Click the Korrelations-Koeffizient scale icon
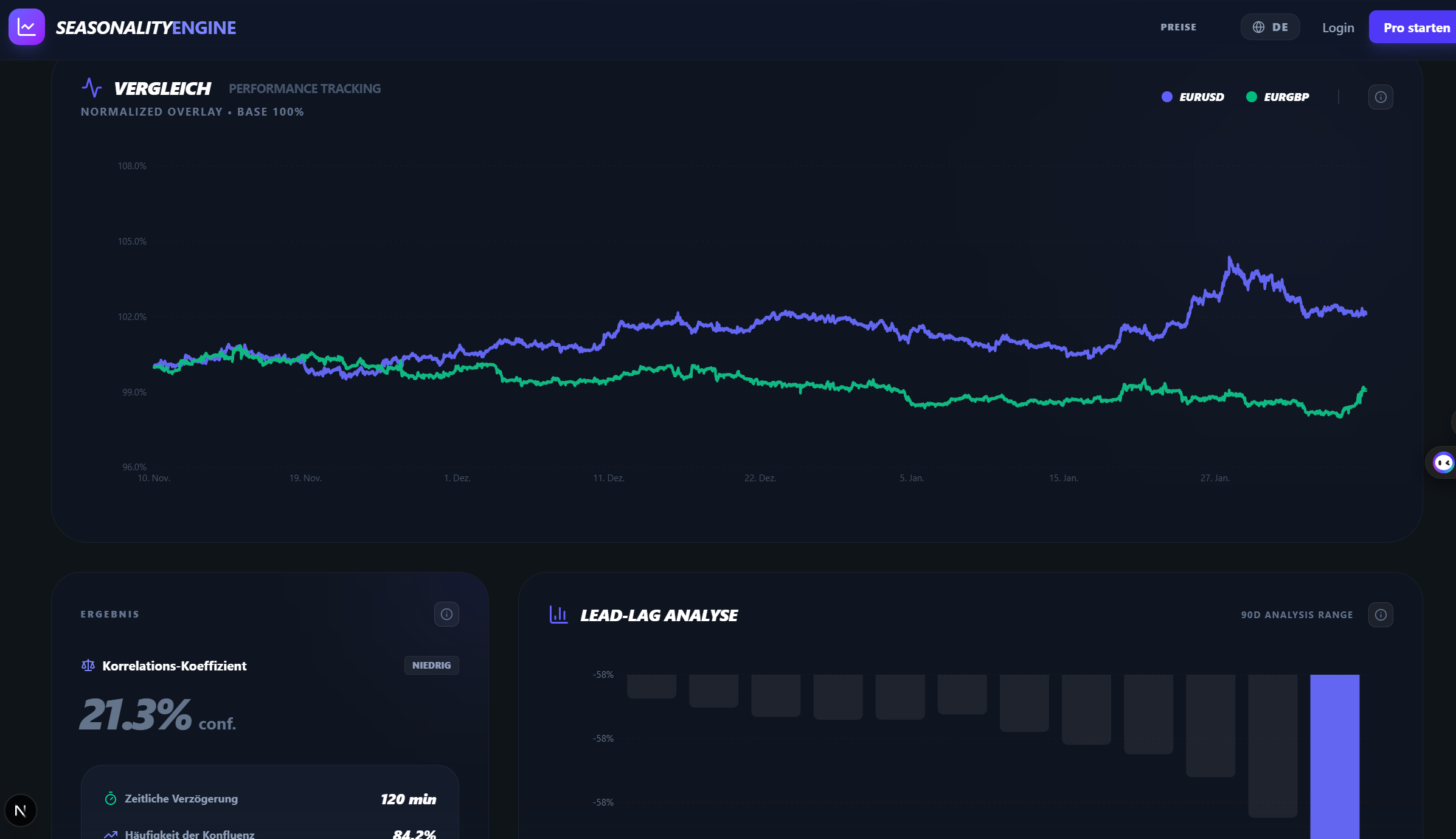This screenshot has width=1456, height=839. tap(88, 666)
